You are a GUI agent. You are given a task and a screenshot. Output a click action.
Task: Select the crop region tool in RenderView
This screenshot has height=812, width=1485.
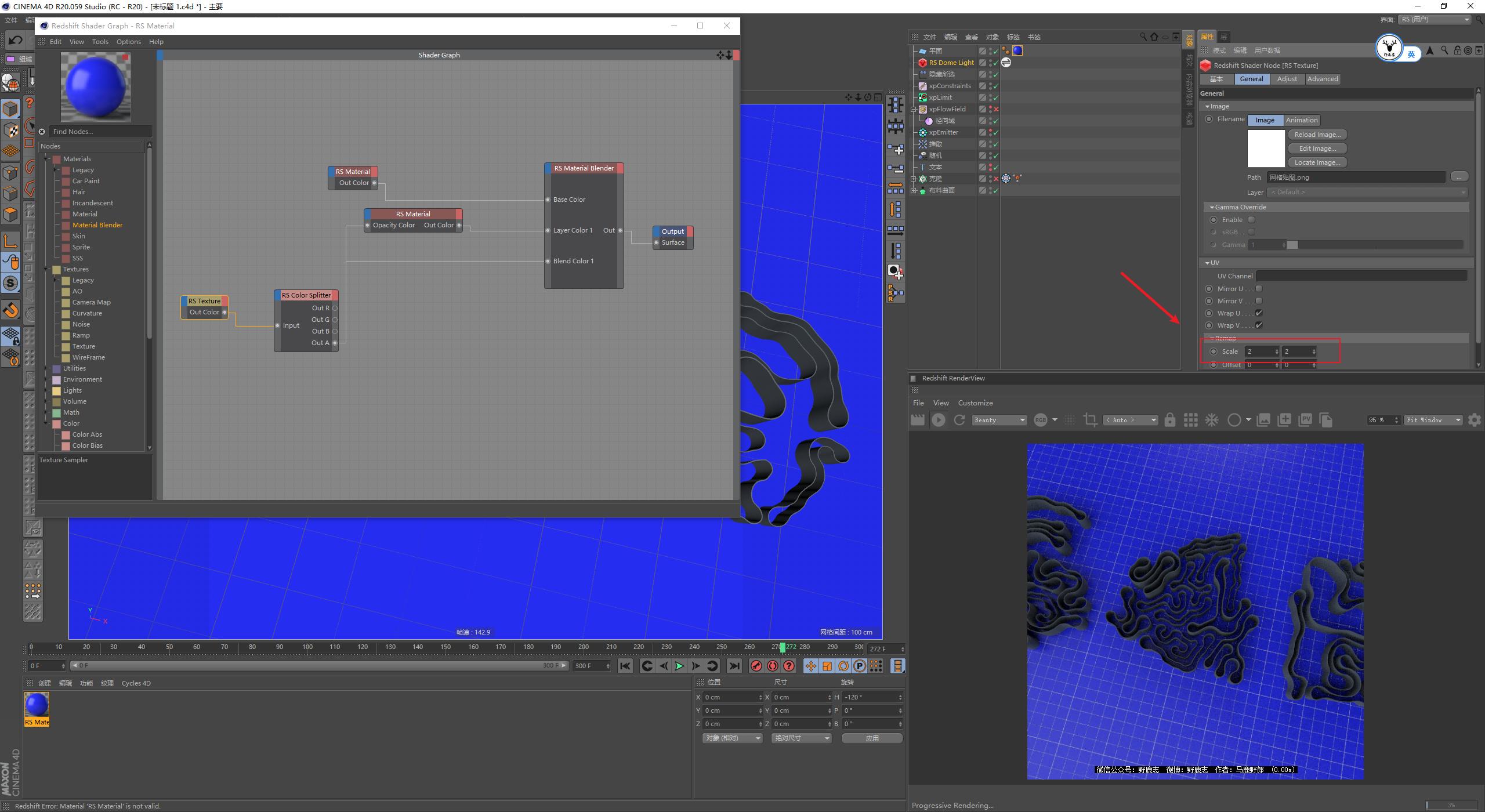tap(1090, 419)
